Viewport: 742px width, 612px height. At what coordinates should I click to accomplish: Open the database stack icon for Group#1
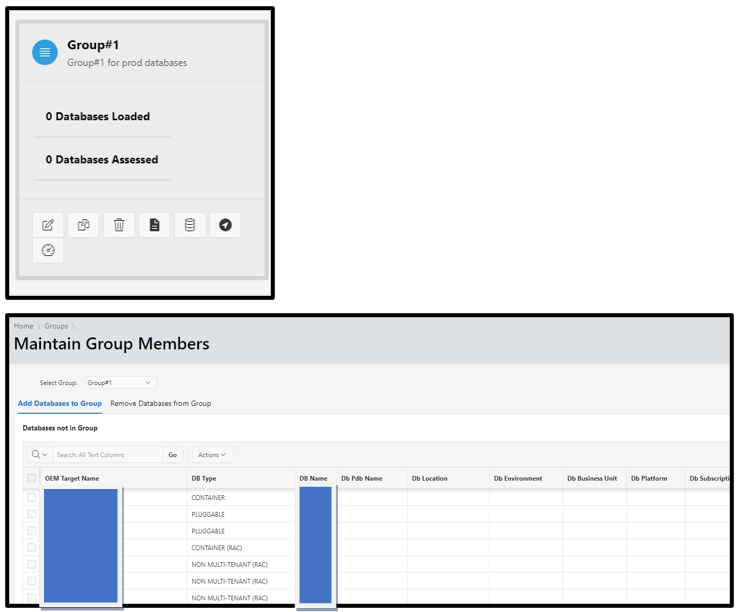click(190, 225)
